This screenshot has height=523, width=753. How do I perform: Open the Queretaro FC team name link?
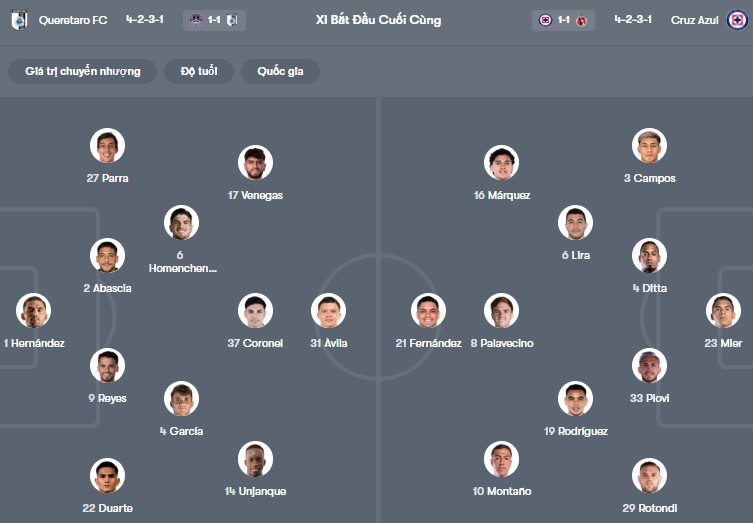point(70,20)
